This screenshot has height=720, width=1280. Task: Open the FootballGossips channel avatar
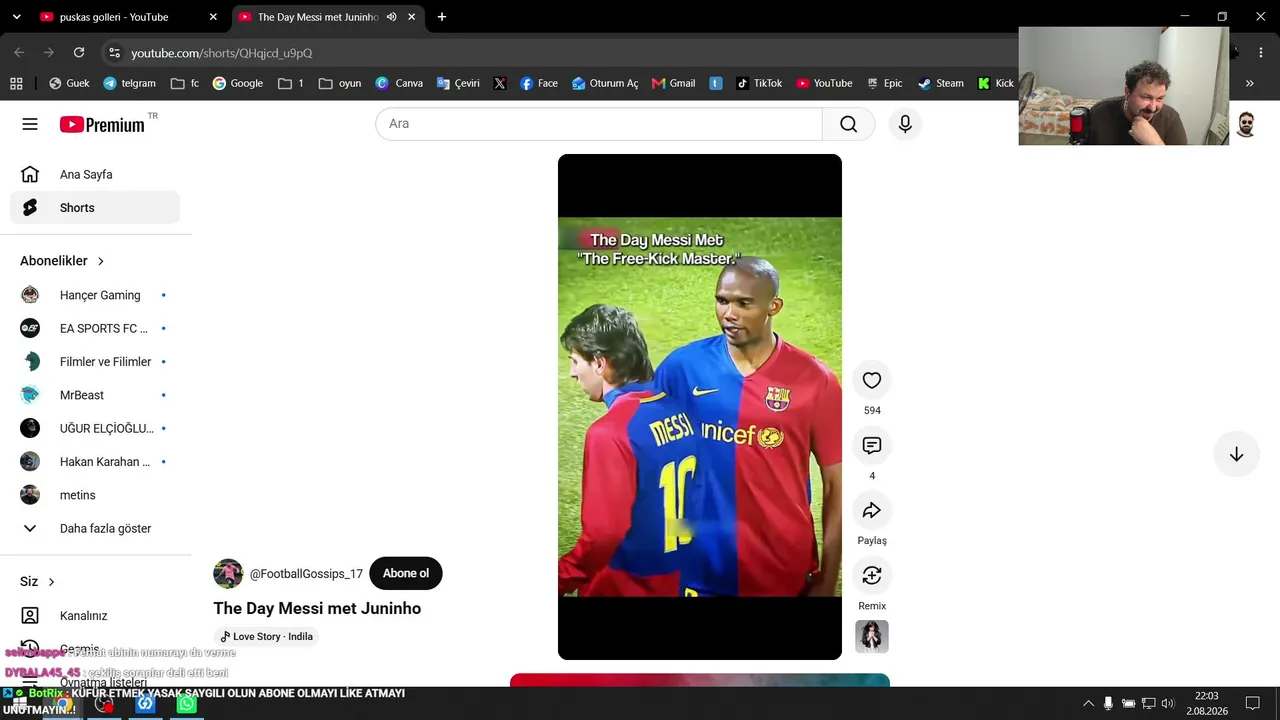tap(228, 574)
